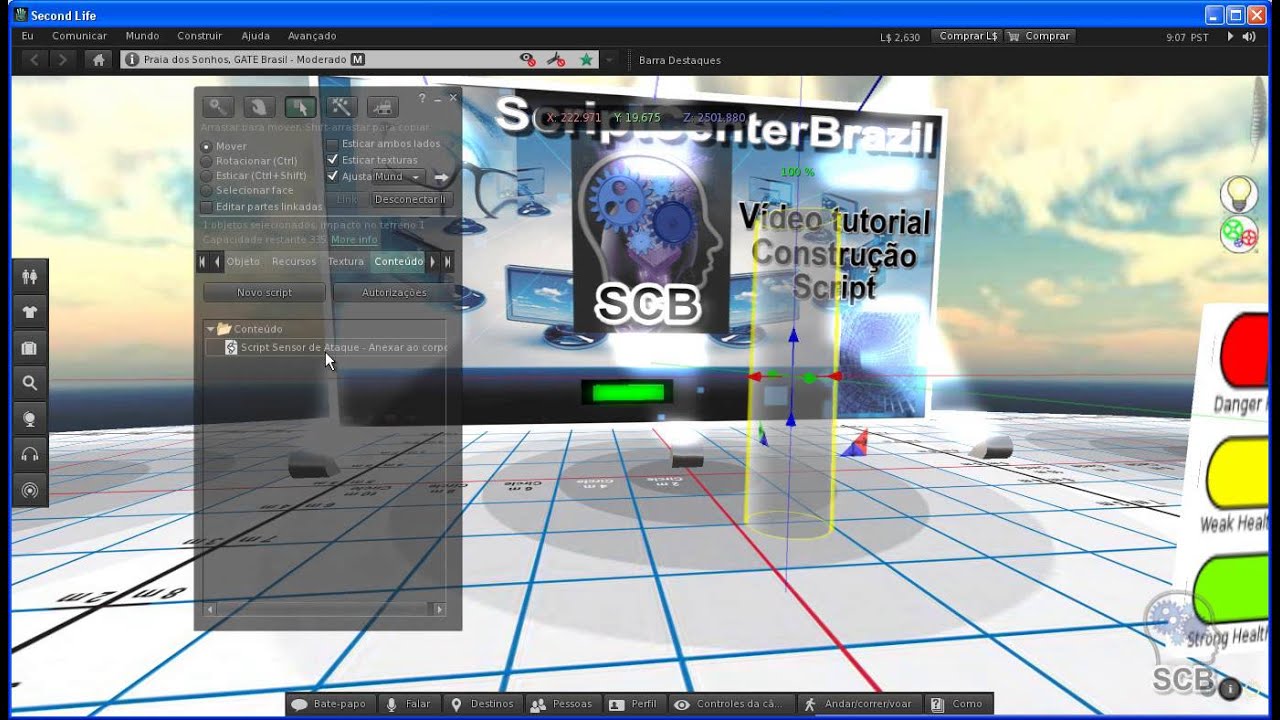This screenshot has width=1280, height=720.
Task: Toggle audio volume speaker icon
Action: (x=1250, y=37)
